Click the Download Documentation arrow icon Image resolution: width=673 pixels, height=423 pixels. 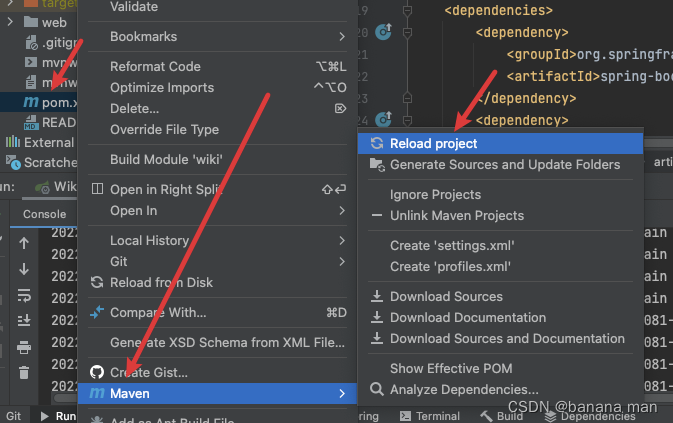377,317
